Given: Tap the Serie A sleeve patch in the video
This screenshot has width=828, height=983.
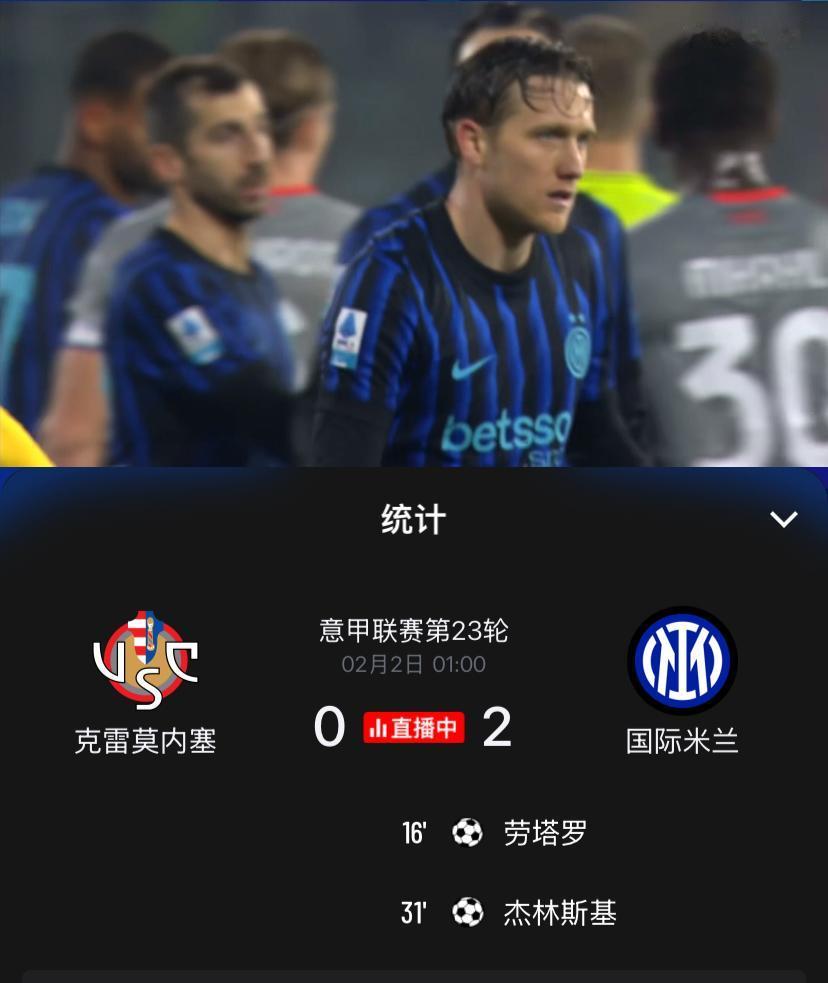Looking at the screenshot, I should coord(348,338).
